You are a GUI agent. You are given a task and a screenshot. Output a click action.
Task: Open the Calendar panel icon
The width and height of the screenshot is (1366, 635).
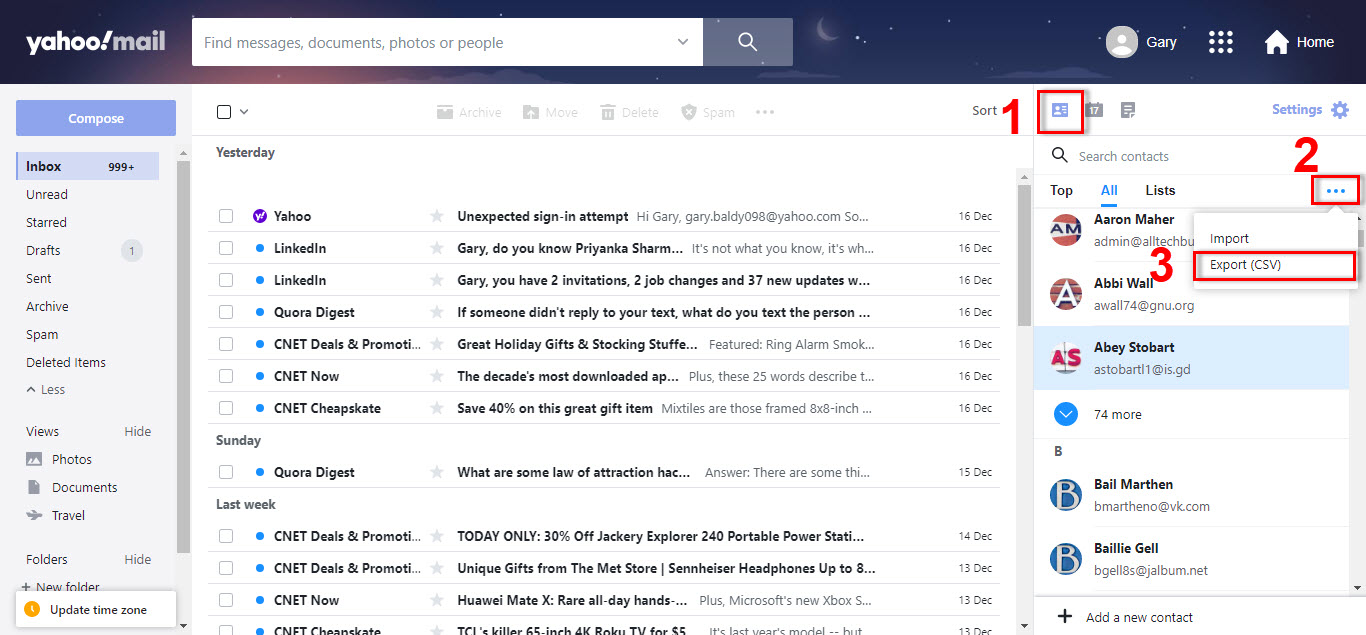point(1094,110)
